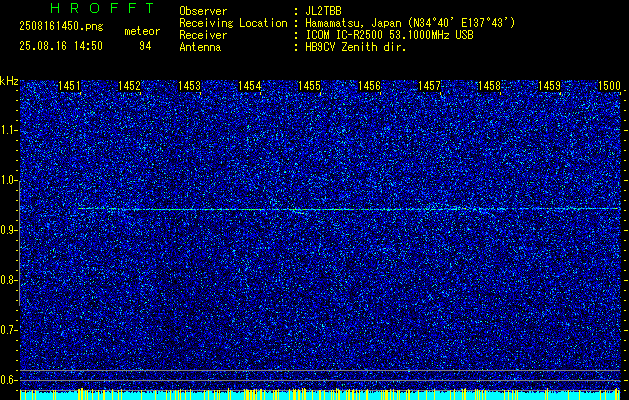Click the 1451 time marker
This screenshot has width=629, height=400.
click(x=69, y=85)
